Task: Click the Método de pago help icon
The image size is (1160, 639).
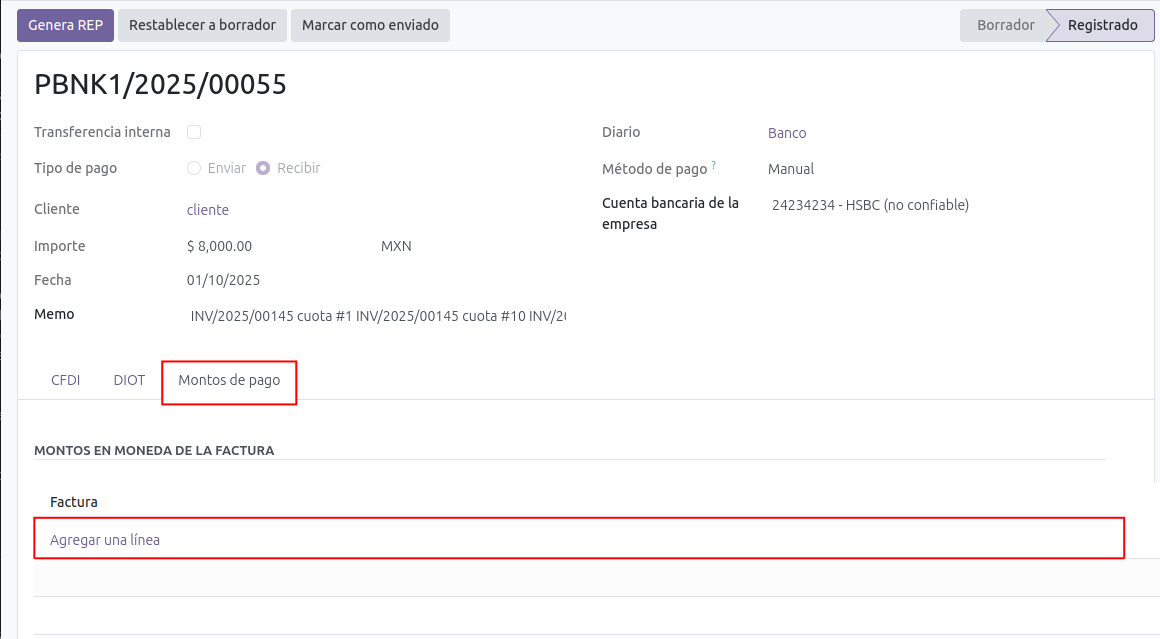Action: (714, 165)
